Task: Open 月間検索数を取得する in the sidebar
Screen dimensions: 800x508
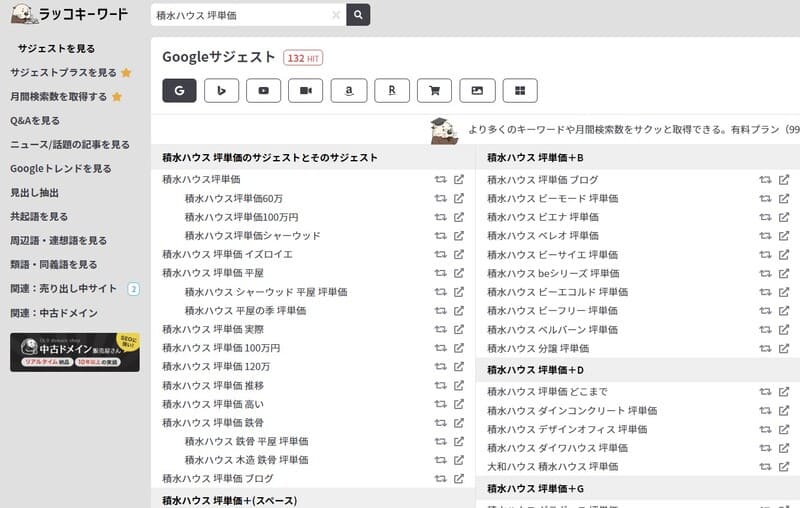Action: tap(59, 96)
